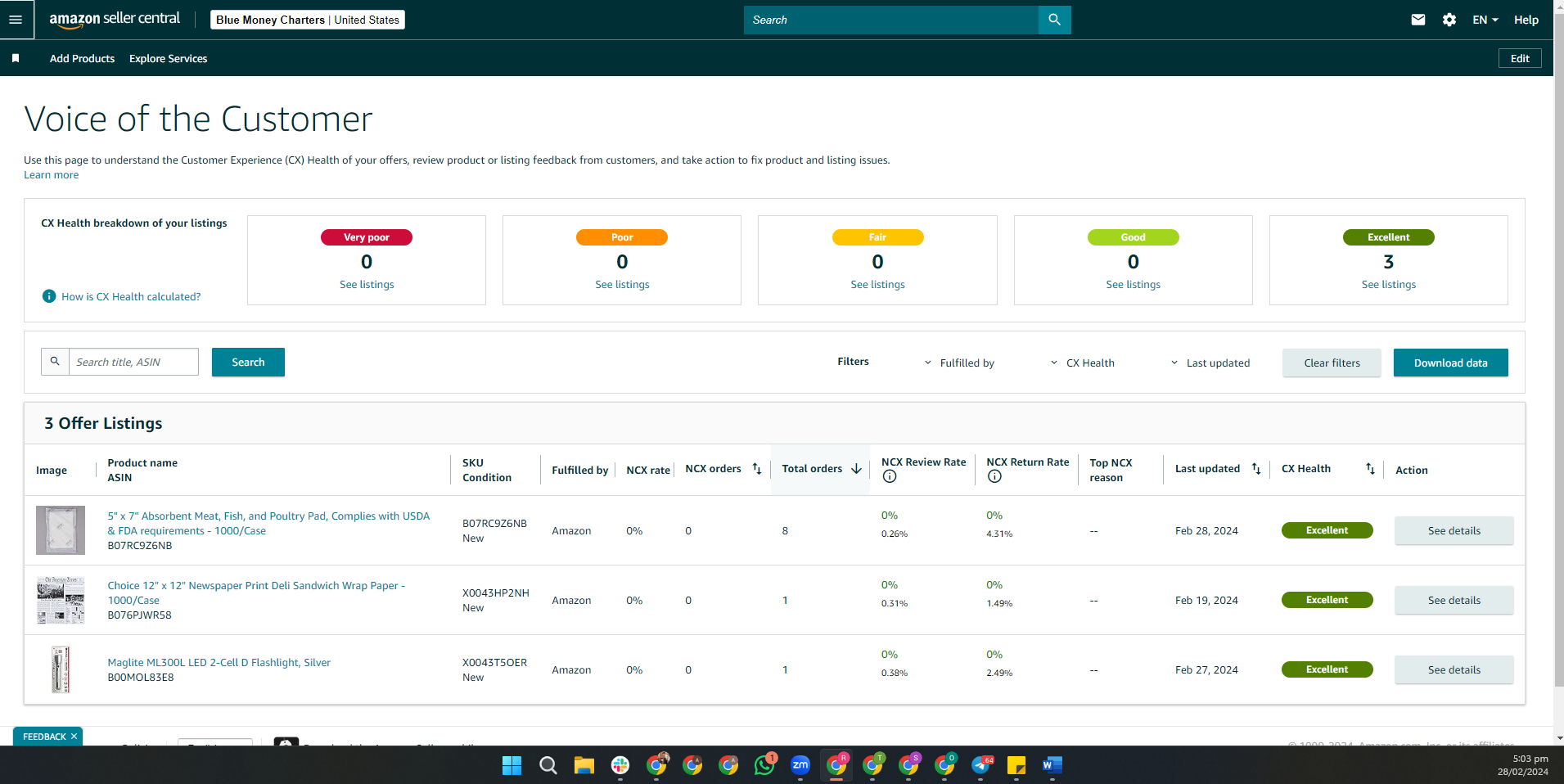
Task: Click the Feedback tab label
Action: point(44,737)
